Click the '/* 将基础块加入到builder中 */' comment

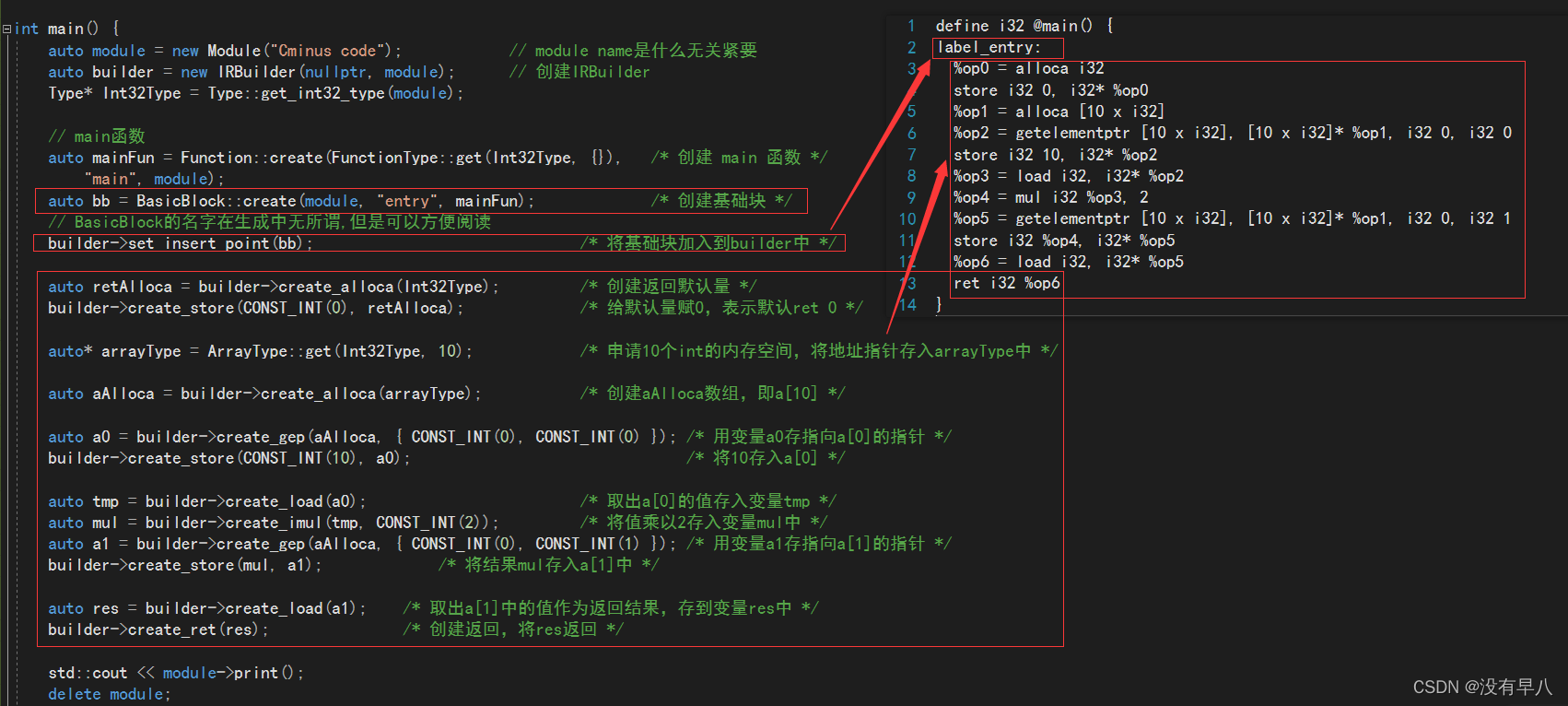tap(708, 243)
